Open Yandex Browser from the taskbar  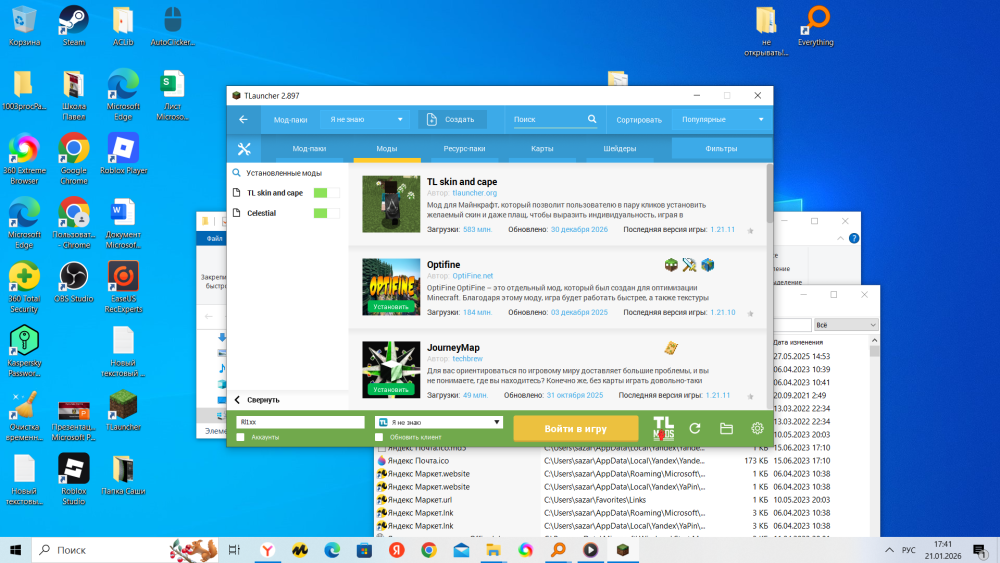[x=268, y=550]
